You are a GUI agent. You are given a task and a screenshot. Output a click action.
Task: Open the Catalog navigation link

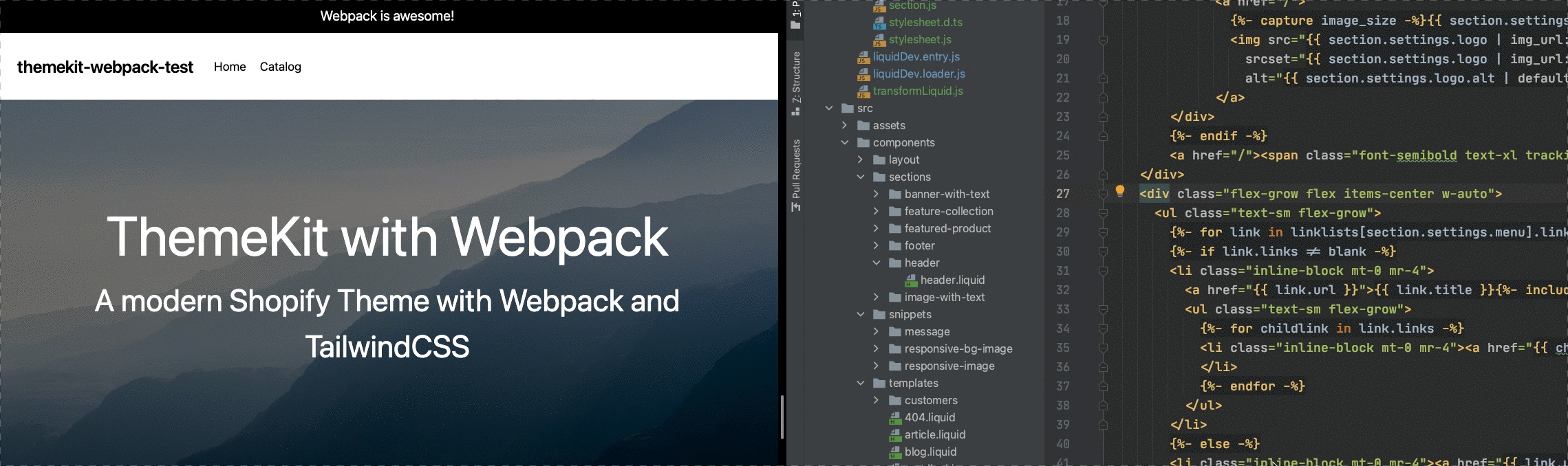click(281, 67)
